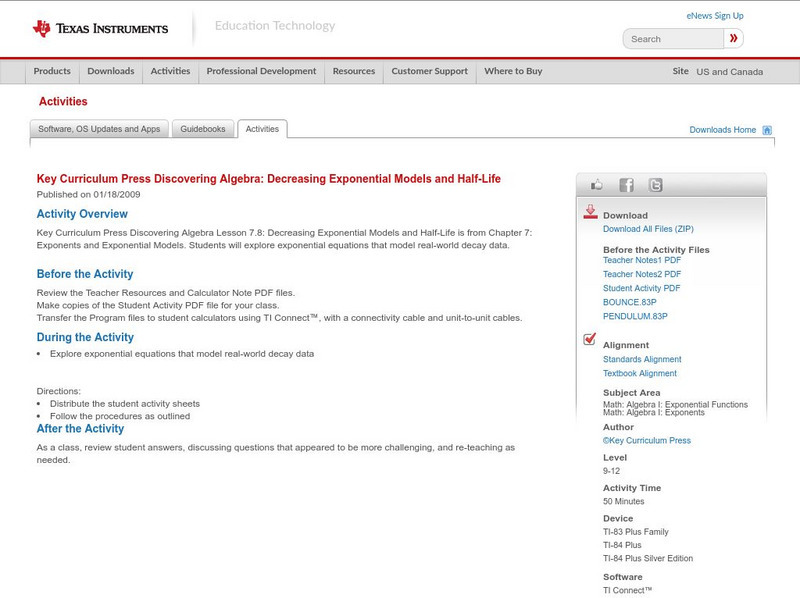The image size is (800, 598).
Task: Open the Activities navigation menu
Action: (170, 71)
